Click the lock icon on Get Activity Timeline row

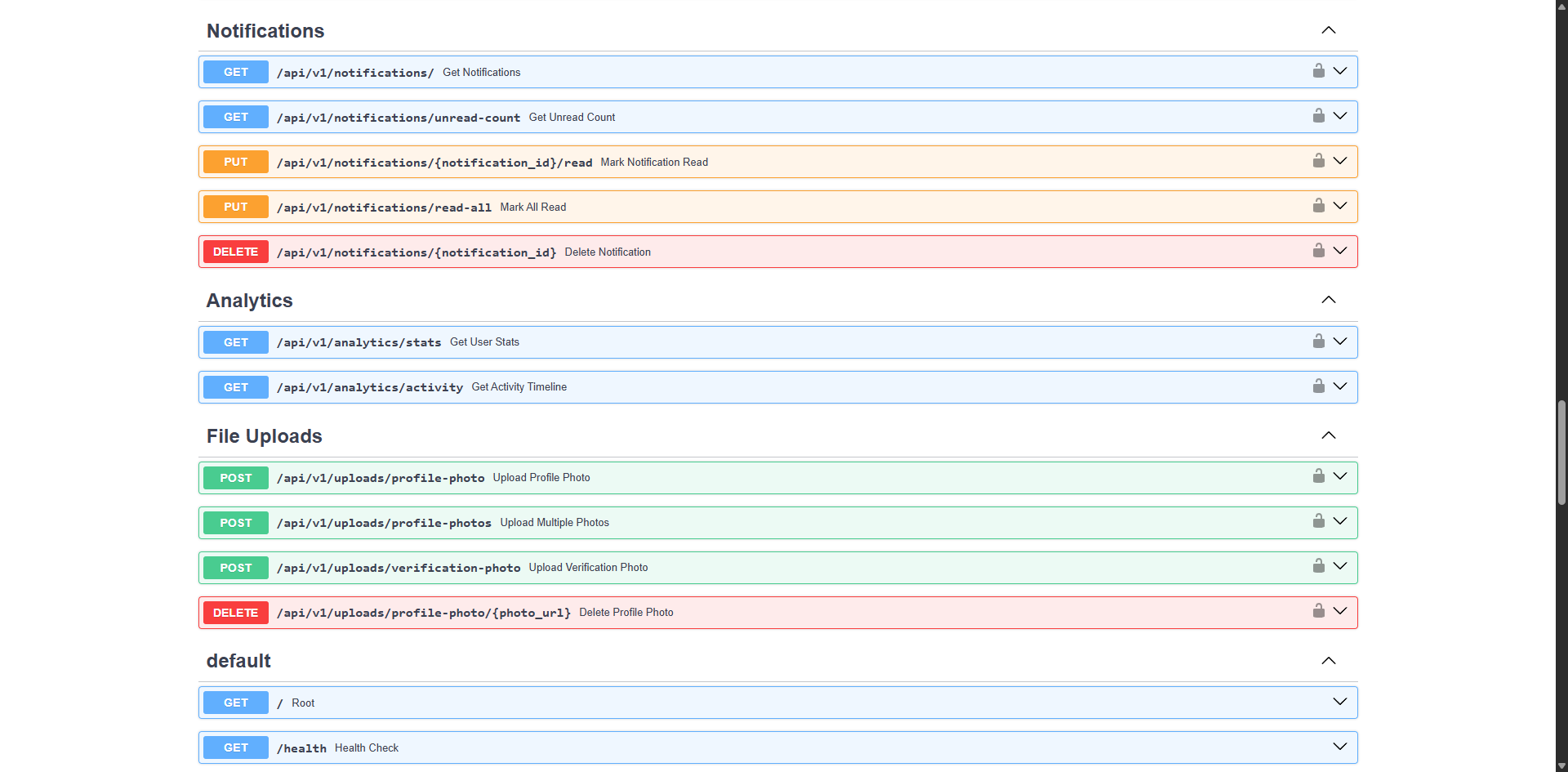[x=1318, y=386]
